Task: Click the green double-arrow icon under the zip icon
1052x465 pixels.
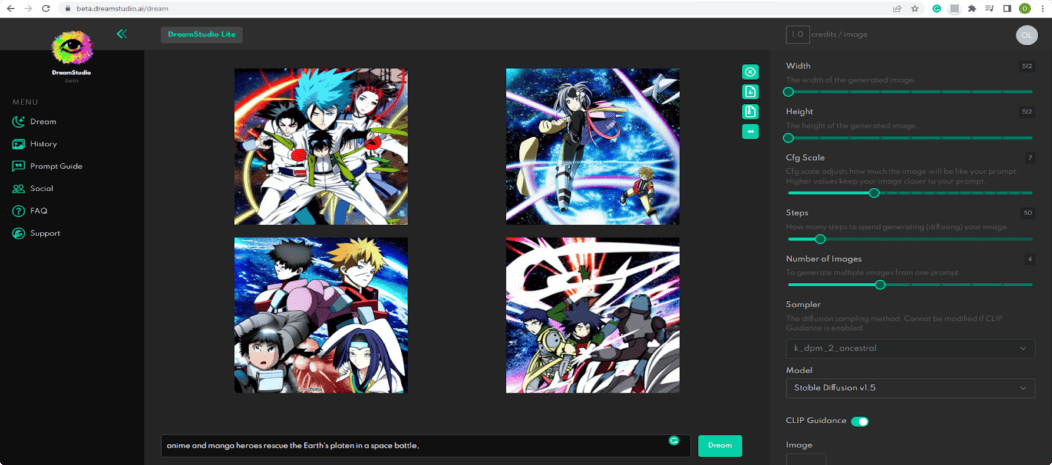Action: click(x=750, y=132)
